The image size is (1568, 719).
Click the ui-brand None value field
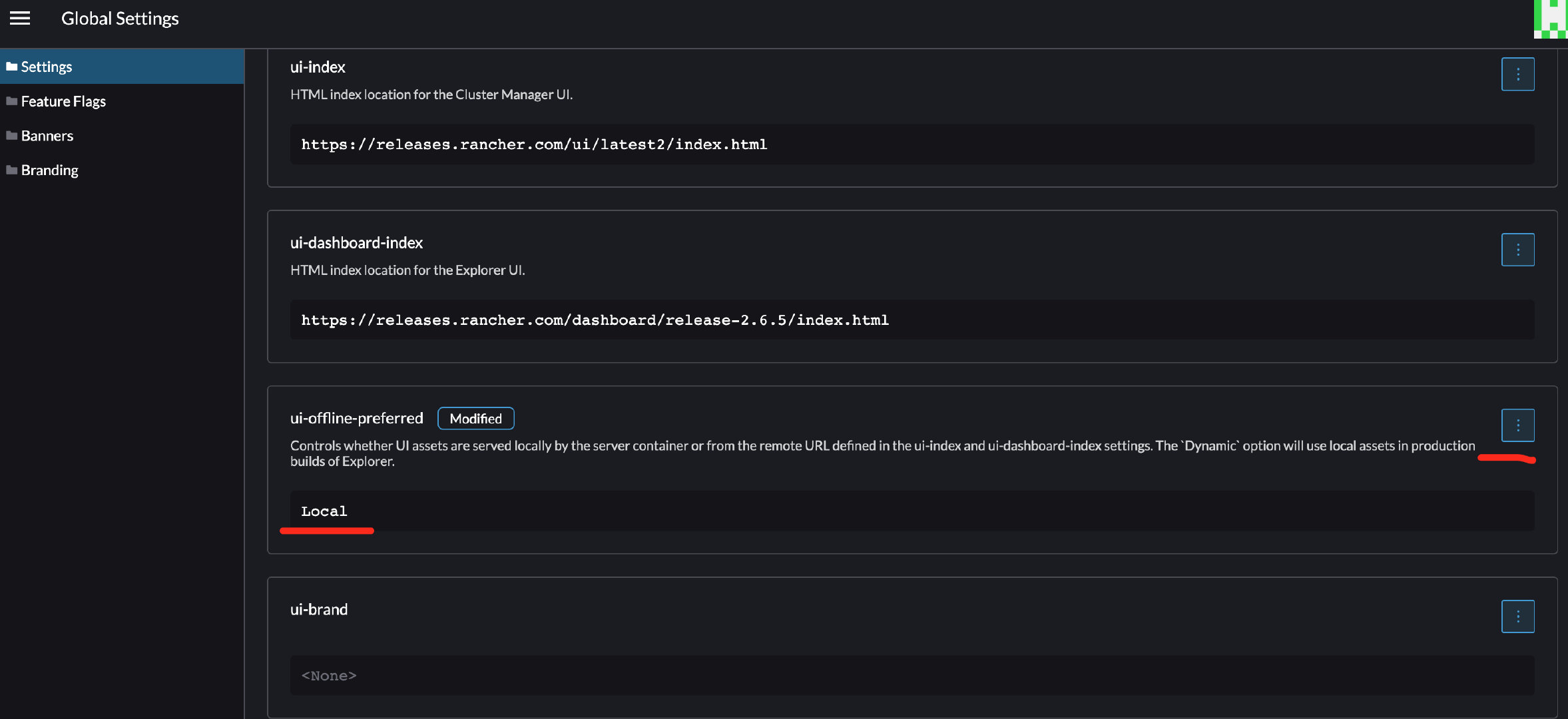pos(329,676)
